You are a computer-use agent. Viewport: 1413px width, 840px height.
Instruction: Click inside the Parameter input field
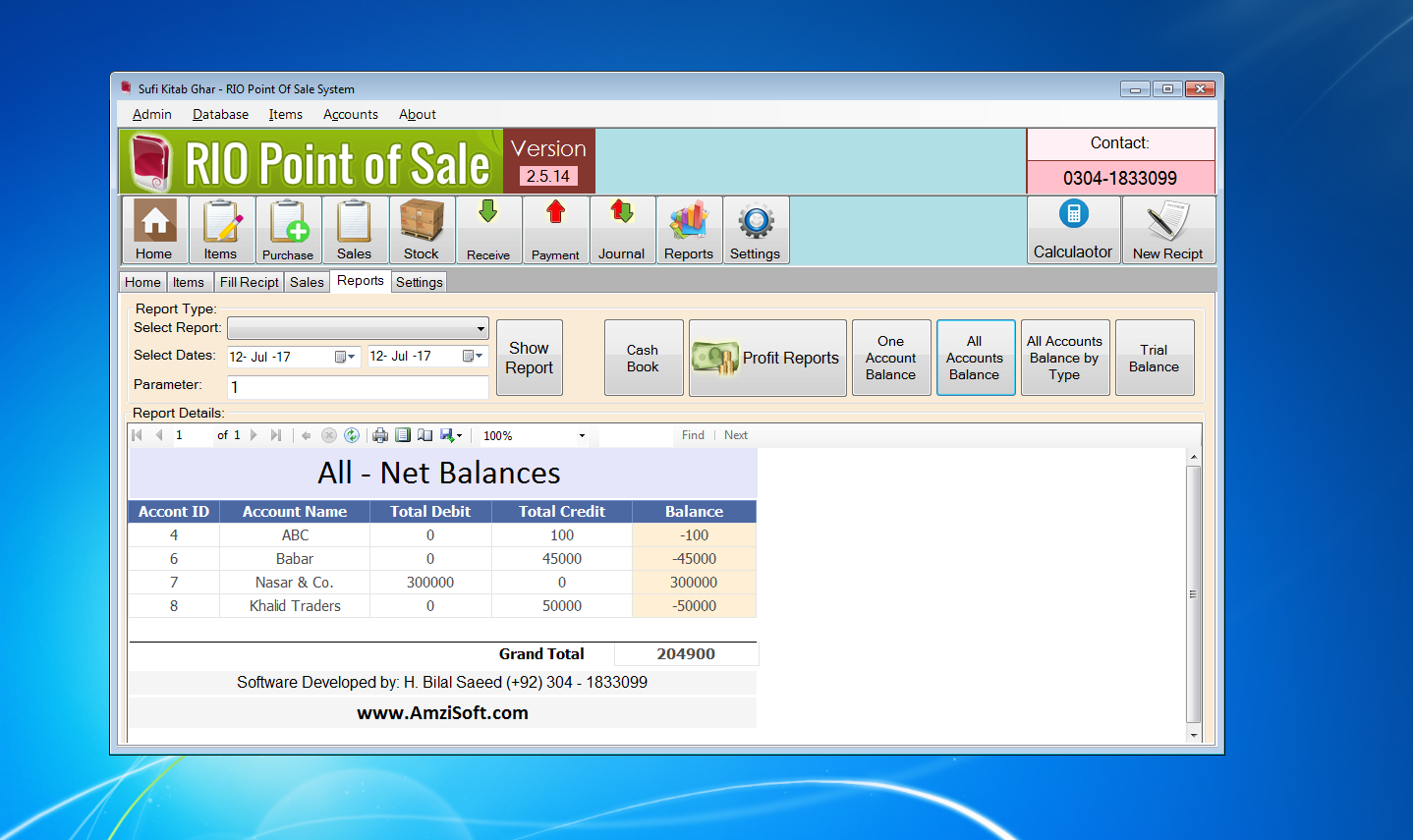(x=357, y=387)
